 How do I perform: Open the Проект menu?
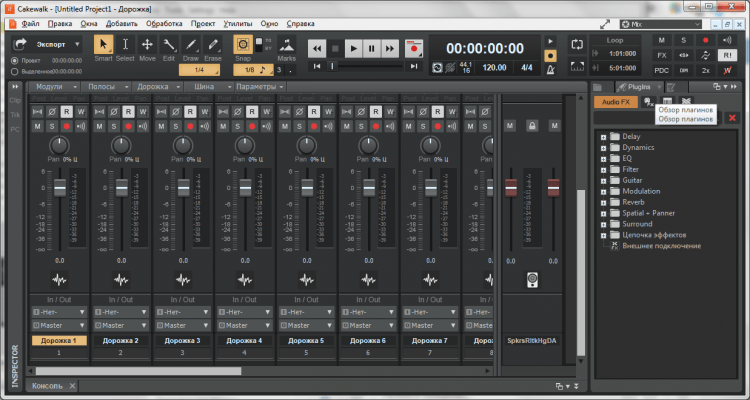pyautogui.click(x=204, y=22)
